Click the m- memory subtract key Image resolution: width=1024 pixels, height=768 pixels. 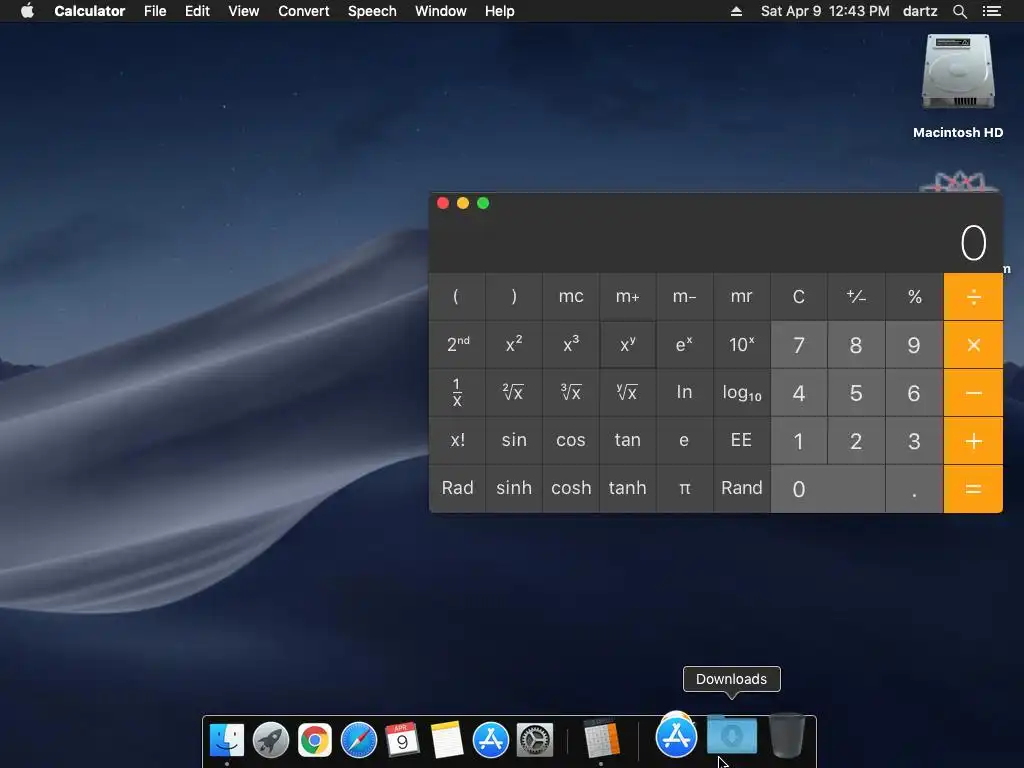(x=684, y=296)
